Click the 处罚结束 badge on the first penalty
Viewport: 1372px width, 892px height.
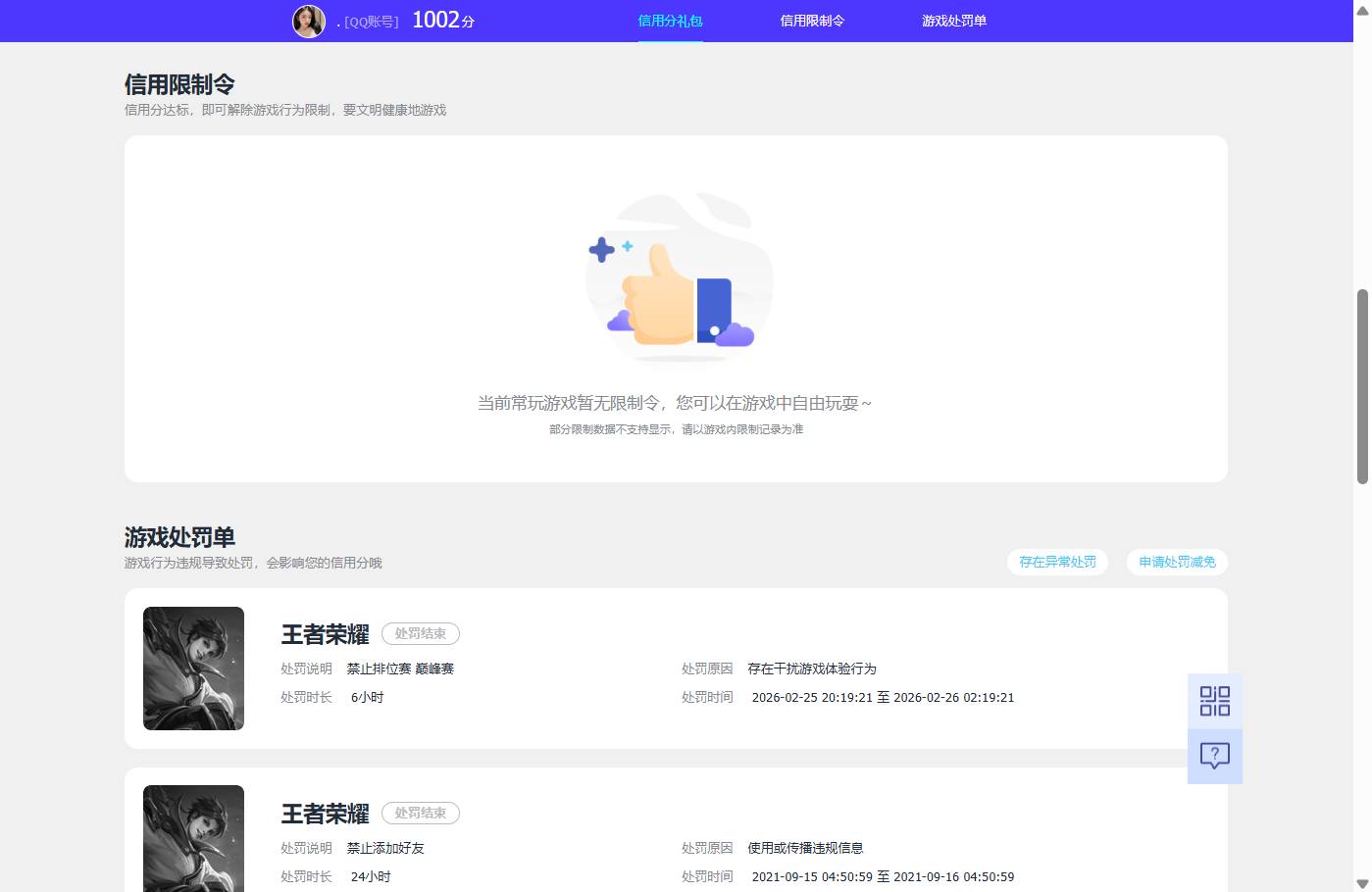coord(420,633)
